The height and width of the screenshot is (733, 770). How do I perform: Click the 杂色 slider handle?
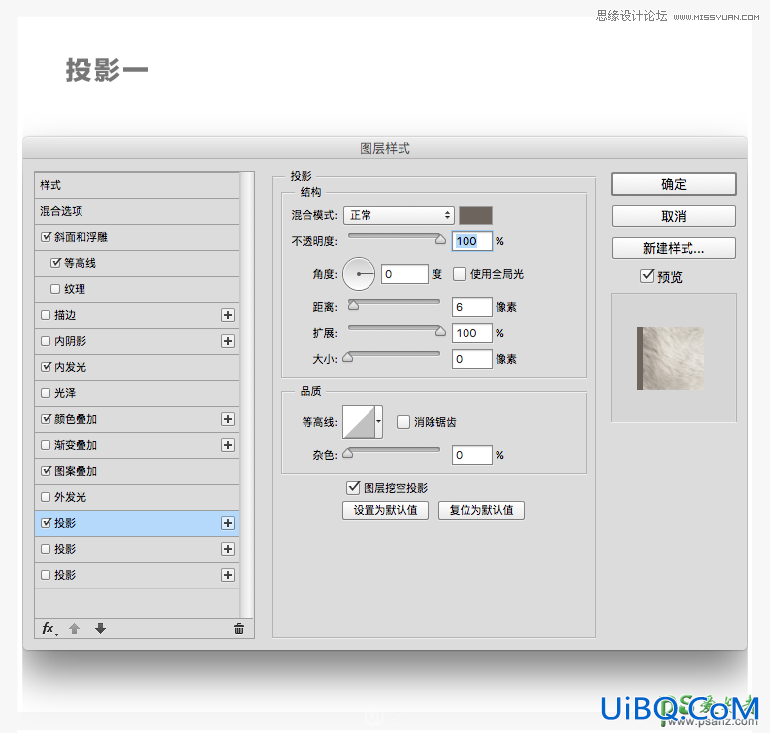(x=348, y=453)
